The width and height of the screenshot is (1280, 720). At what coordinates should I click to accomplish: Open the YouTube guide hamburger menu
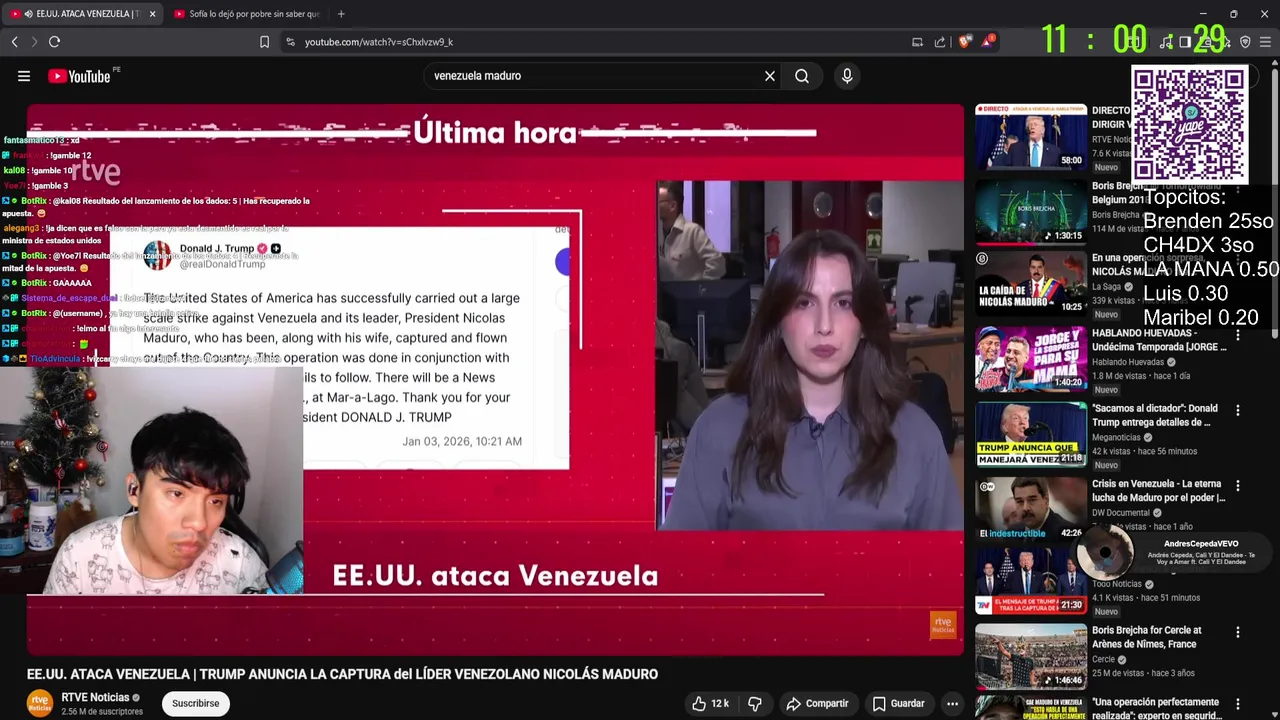point(24,76)
